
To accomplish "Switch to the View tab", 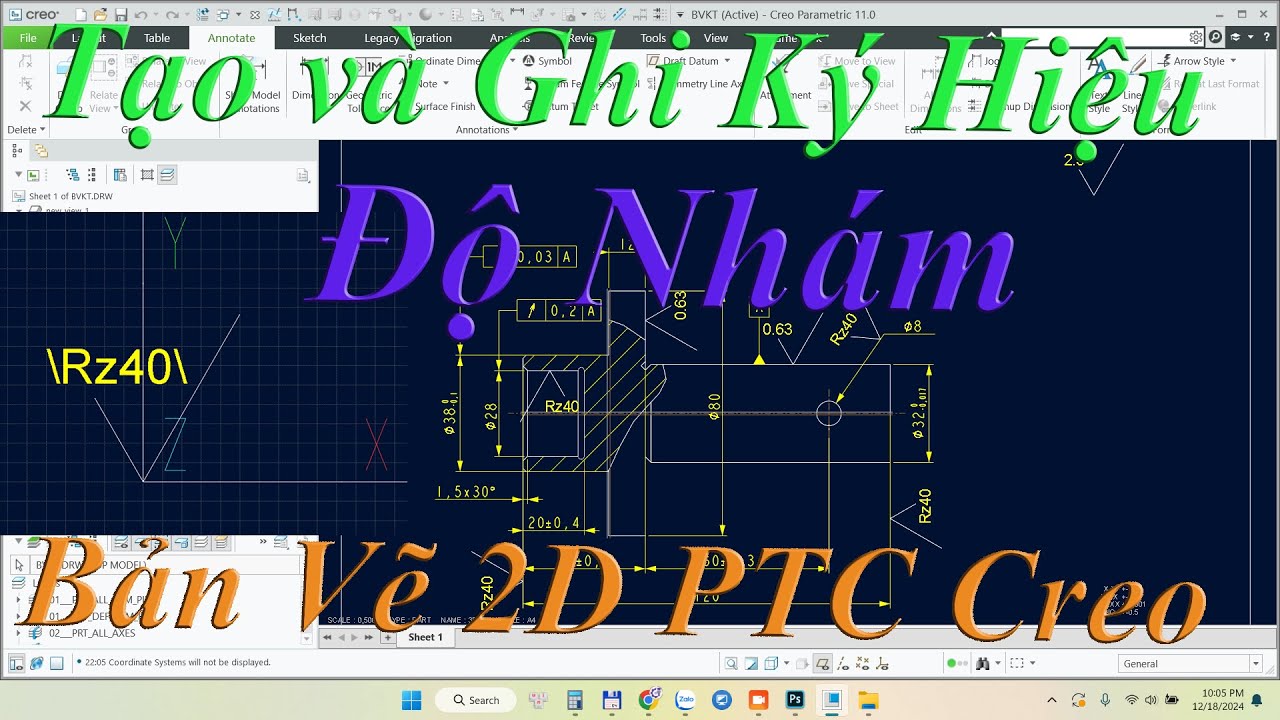I will tap(716, 38).
